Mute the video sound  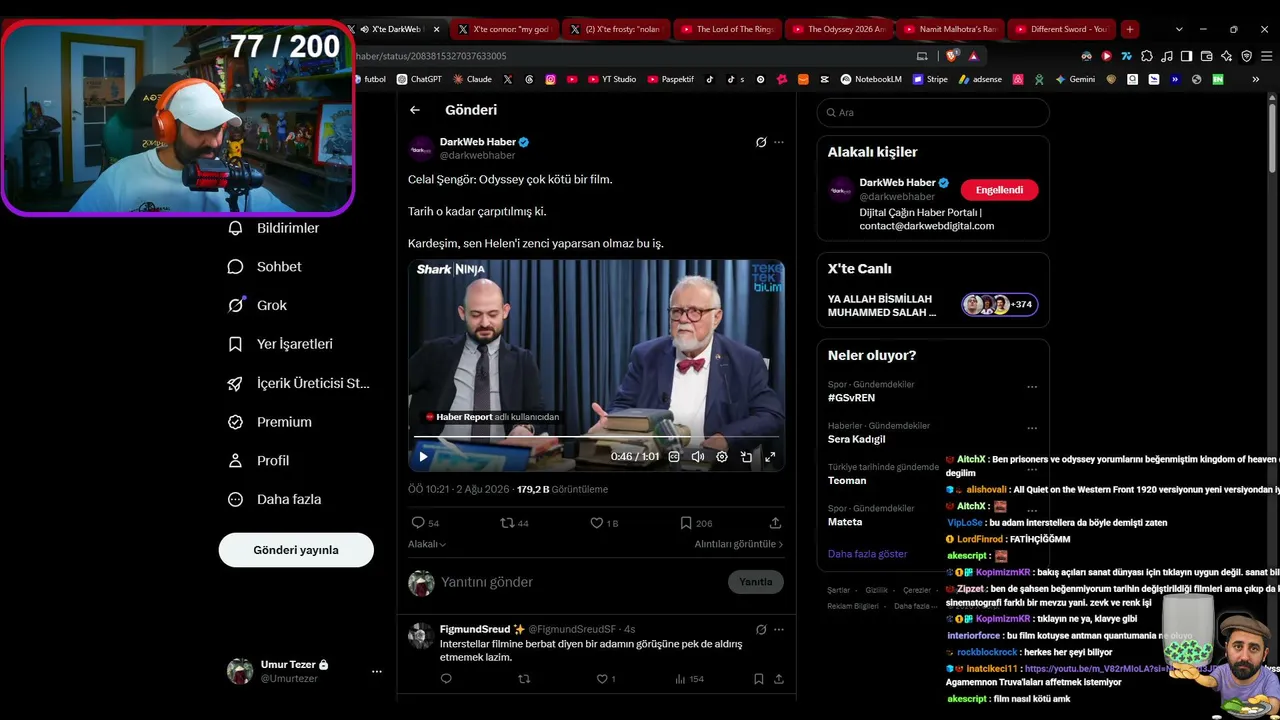[698, 457]
